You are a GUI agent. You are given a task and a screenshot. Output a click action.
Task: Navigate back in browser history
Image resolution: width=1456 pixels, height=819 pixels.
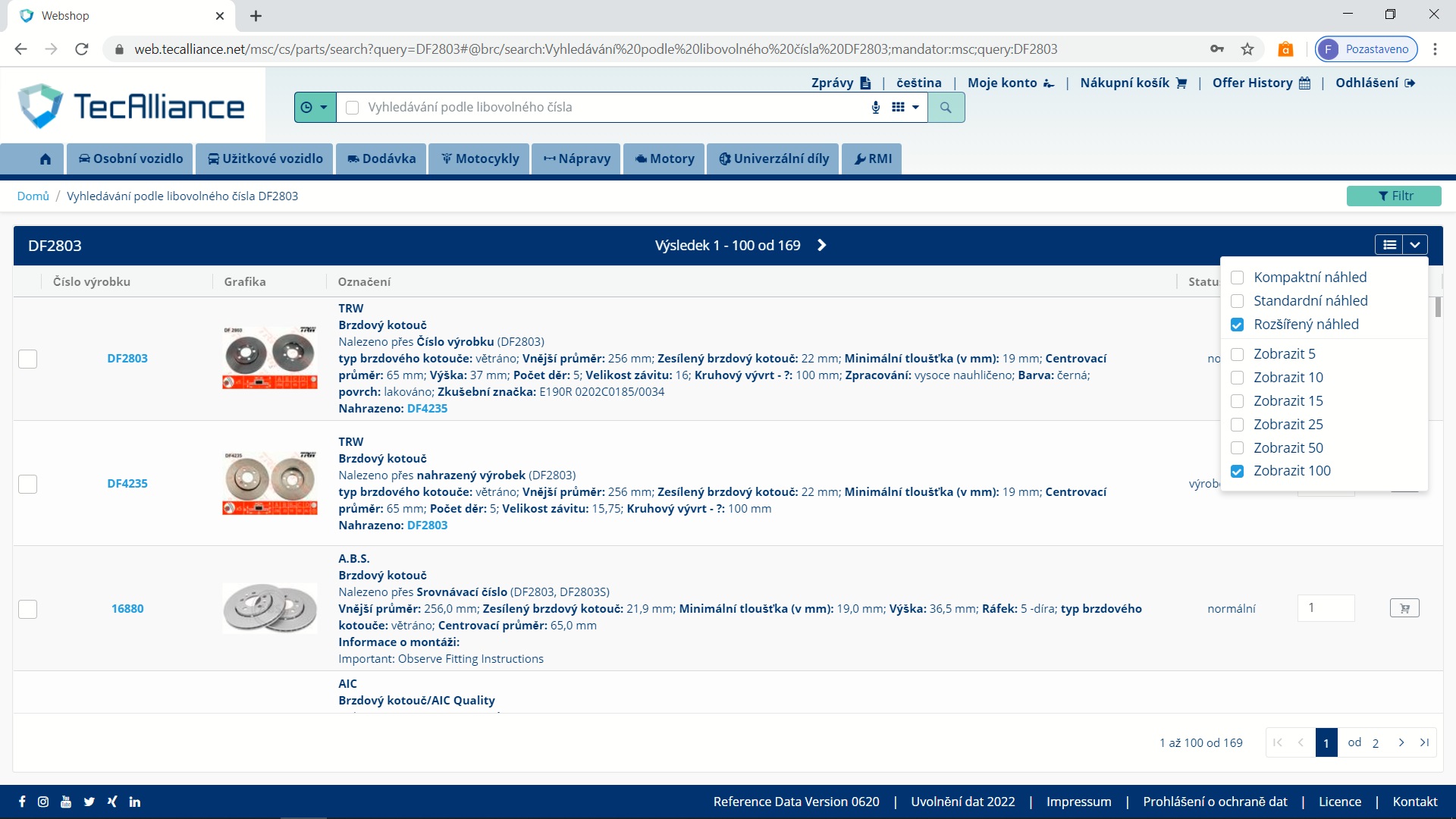coord(21,49)
